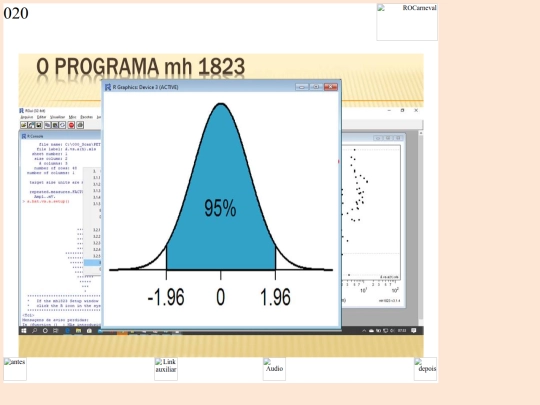The height and width of the screenshot is (405, 540).
Task: Click the -1.96 axis label
Action: click(166, 297)
